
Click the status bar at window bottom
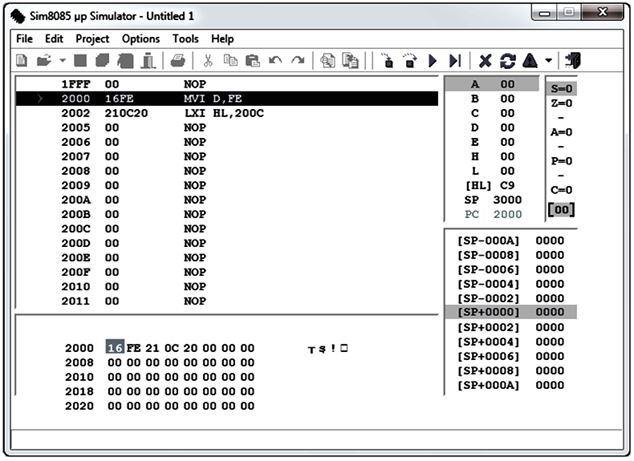[317, 439]
